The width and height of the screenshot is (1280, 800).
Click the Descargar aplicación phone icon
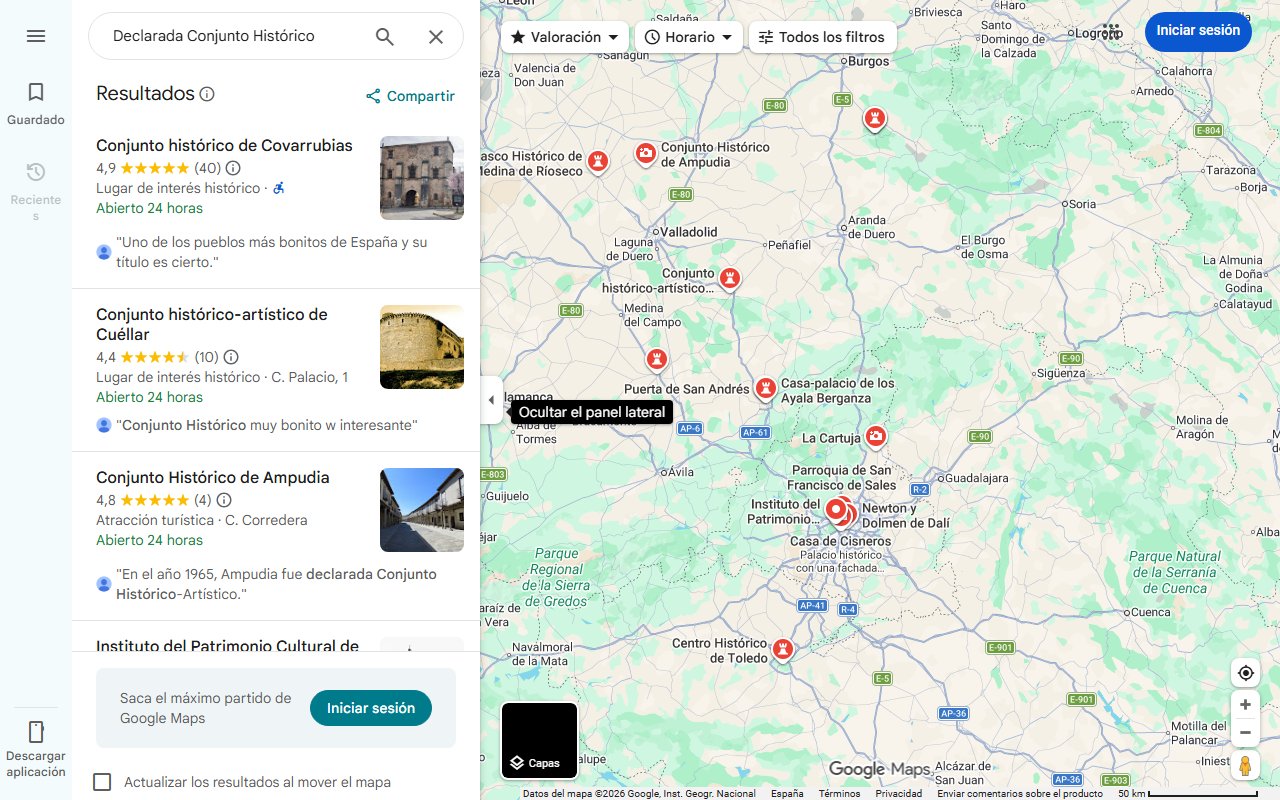click(36, 732)
